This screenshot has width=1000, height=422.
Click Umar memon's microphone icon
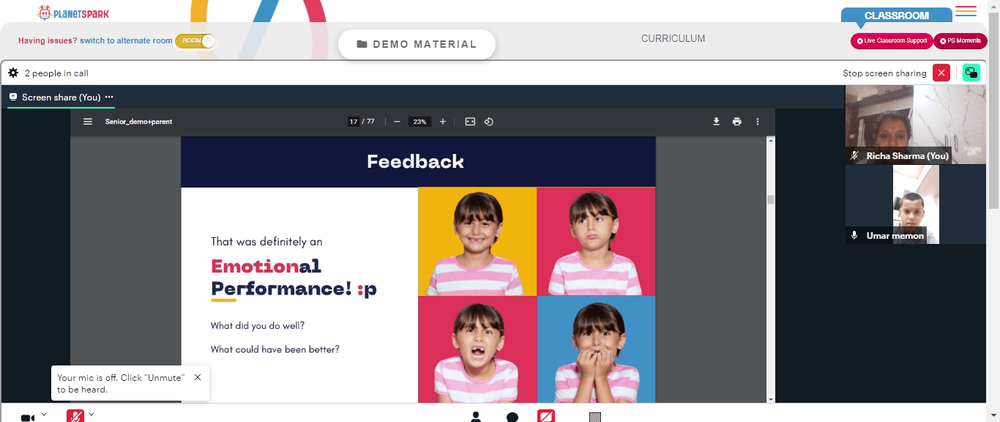click(x=855, y=235)
